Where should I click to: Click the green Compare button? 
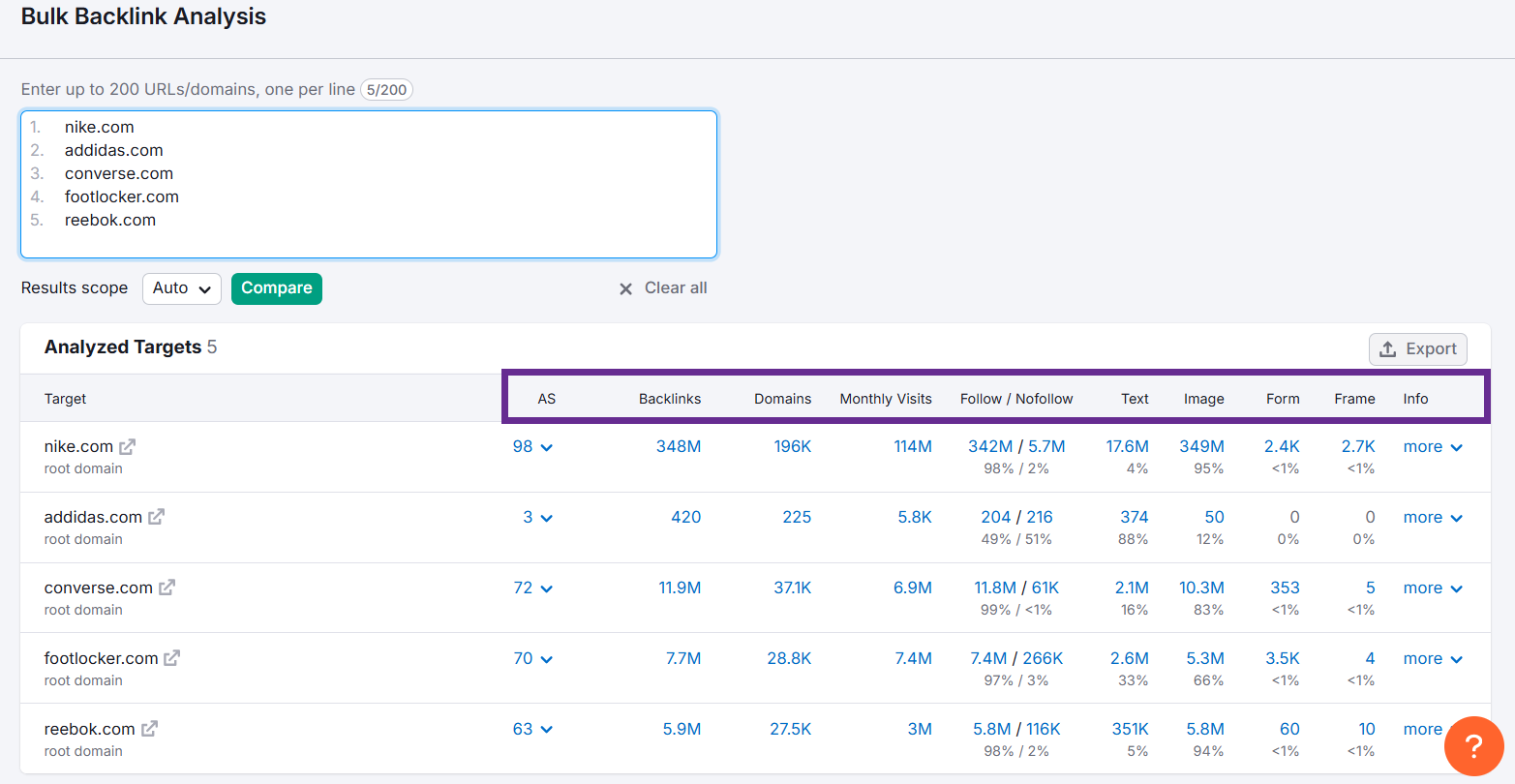(277, 288)
